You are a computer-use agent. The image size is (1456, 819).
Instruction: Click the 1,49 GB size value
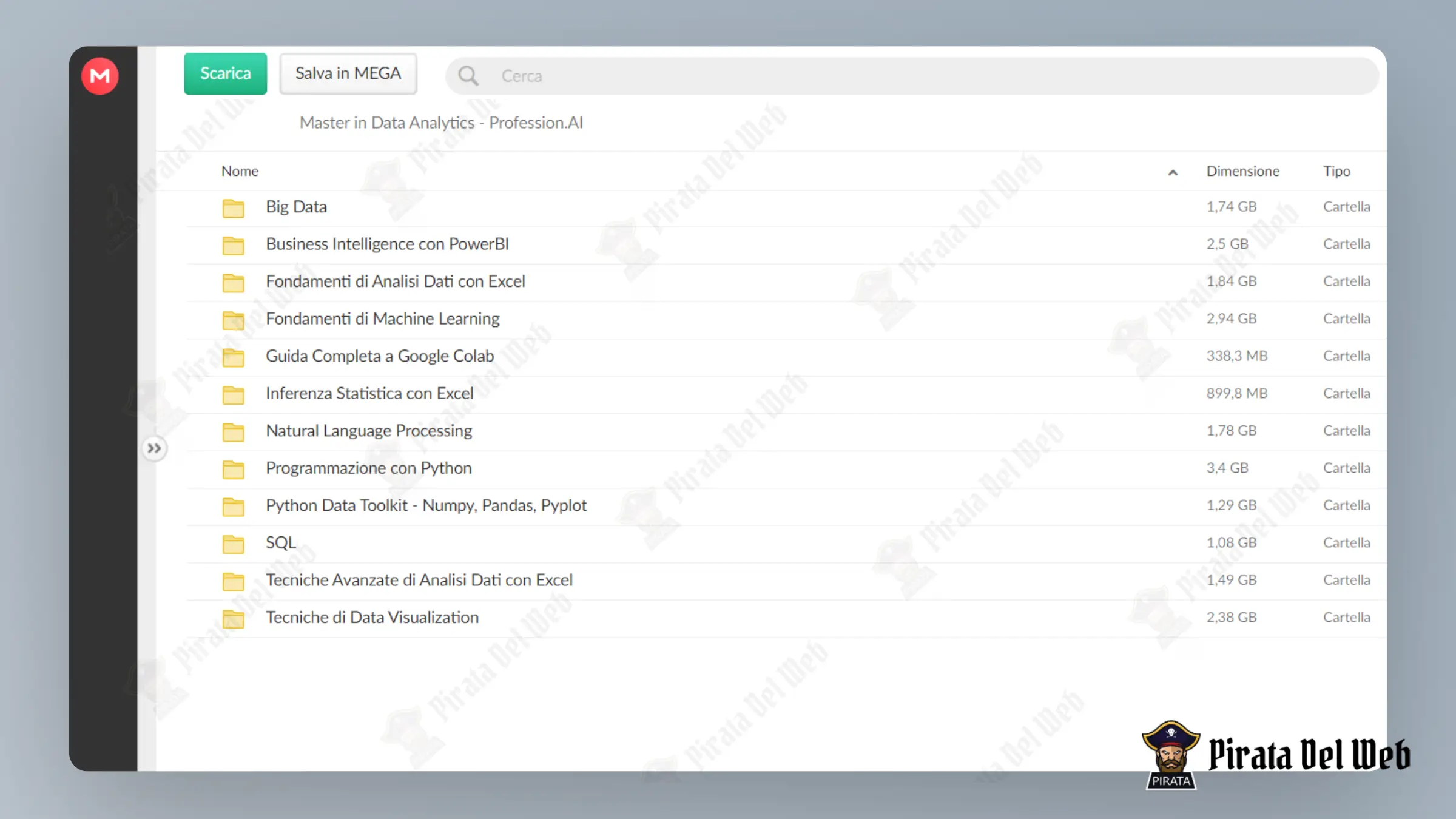(1232, 580)
